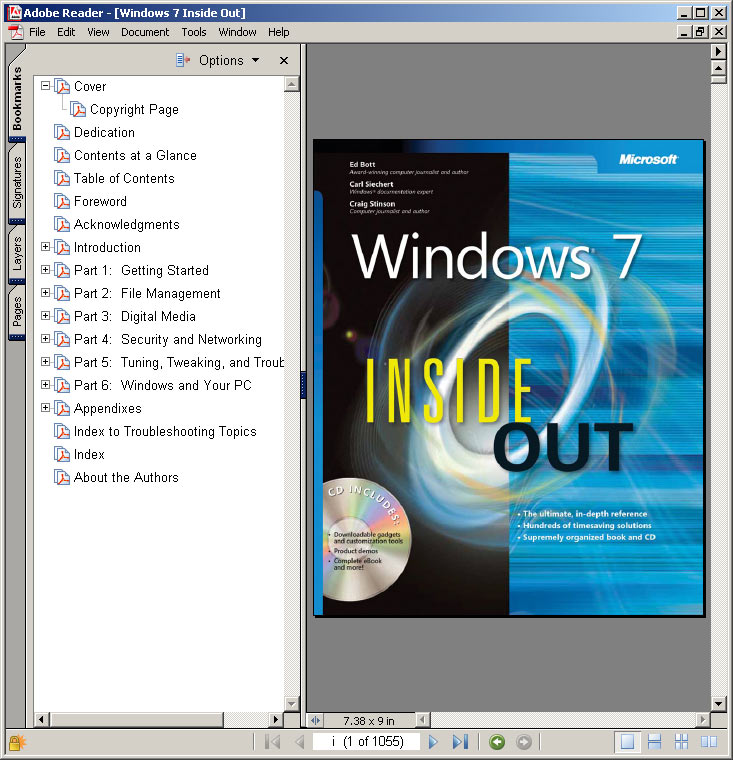
Task: Click the bookmarks panel scroll-down arrow
Action: click(291, 704)
